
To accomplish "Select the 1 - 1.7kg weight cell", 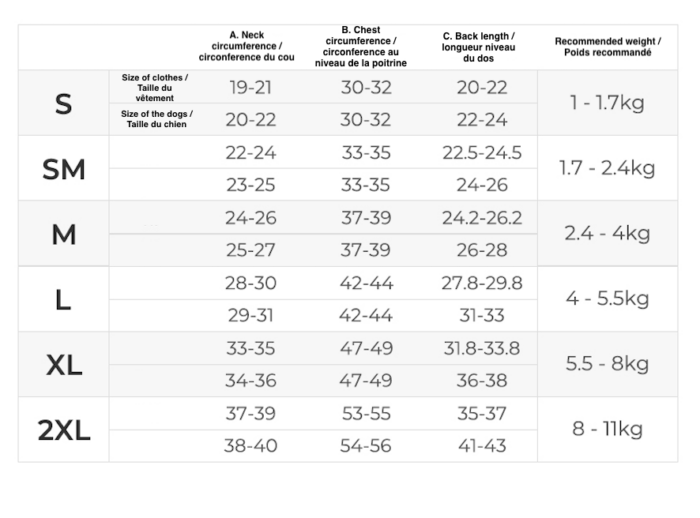I will tap(607, 103).
